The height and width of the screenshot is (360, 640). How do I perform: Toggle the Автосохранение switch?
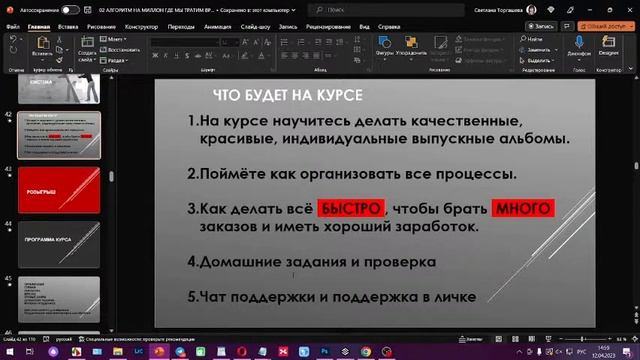coord(70,10)
